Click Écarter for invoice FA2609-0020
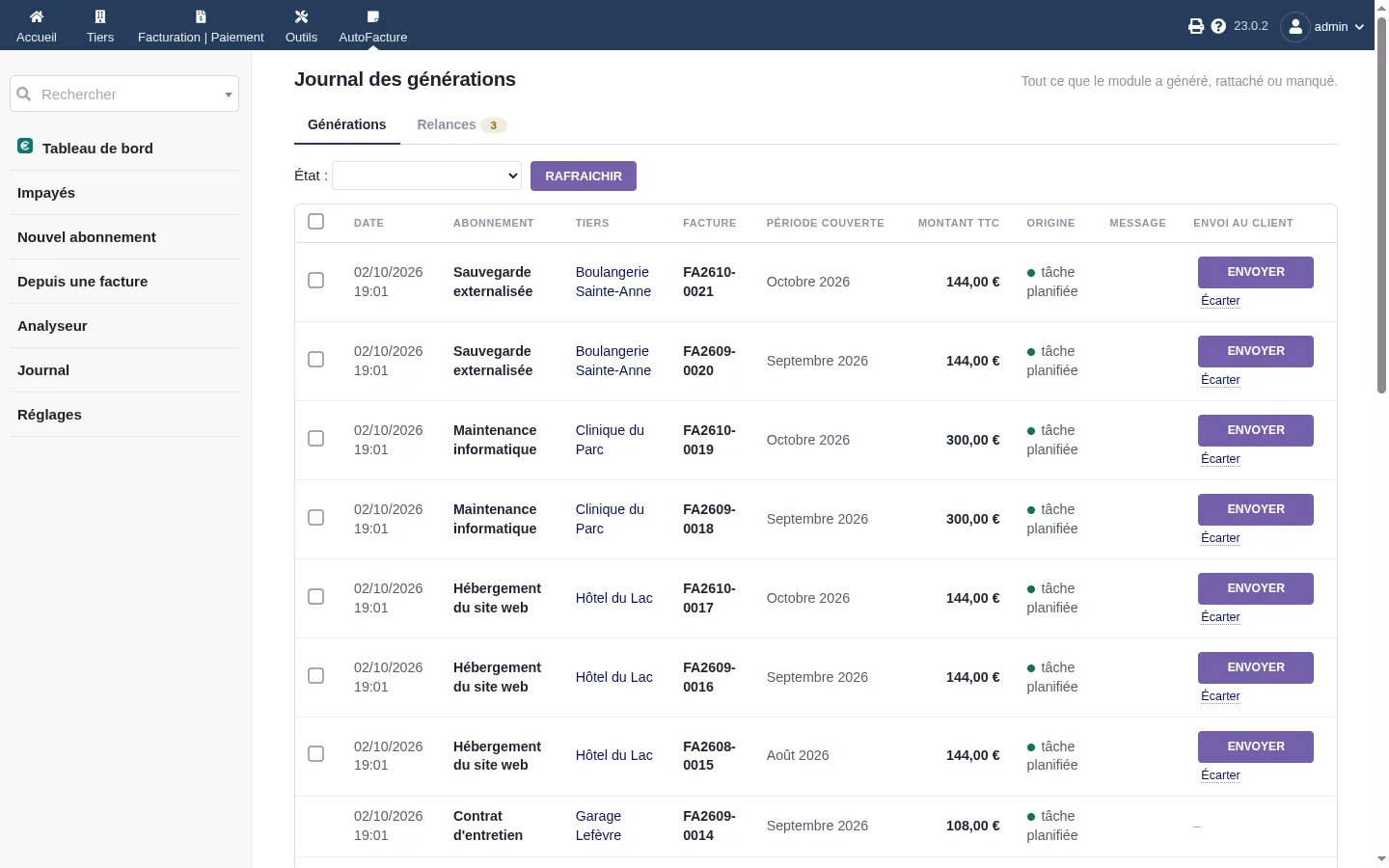The width and height of the screenshot is (1389, 868). point(1220,380)
